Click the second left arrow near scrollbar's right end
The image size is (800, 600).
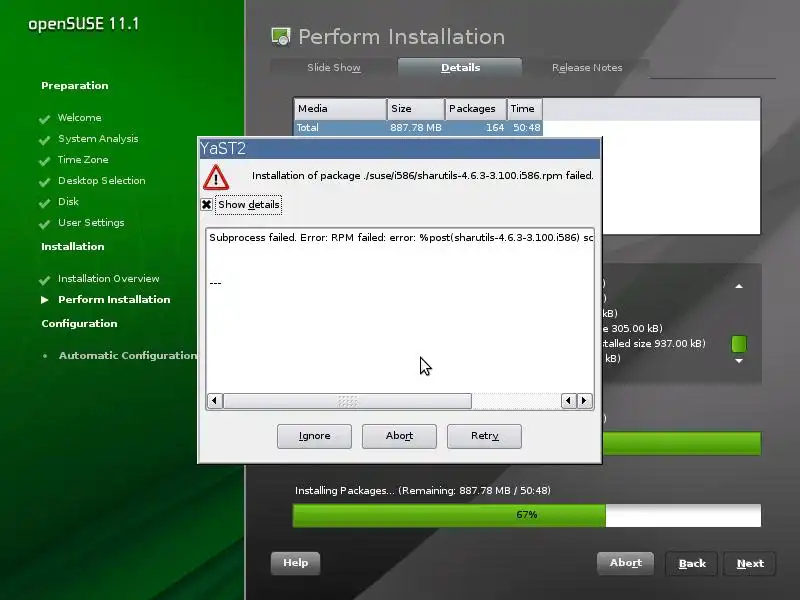click(569, 401)
